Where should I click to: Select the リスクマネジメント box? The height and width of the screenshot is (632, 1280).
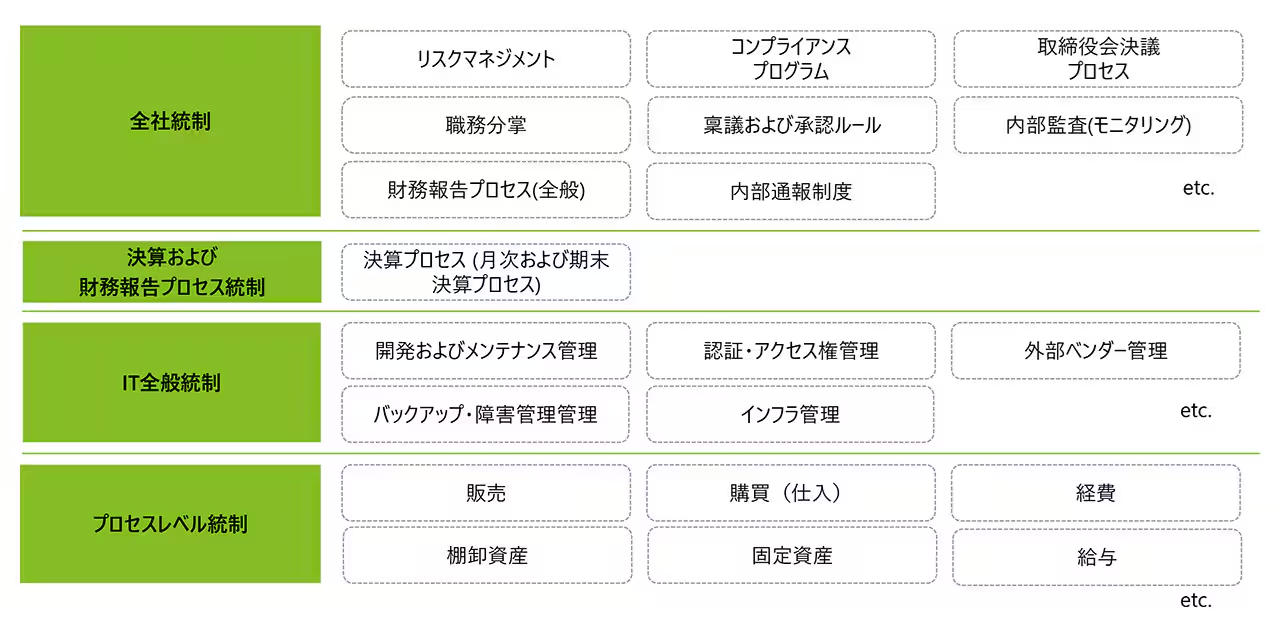(486, 59)
